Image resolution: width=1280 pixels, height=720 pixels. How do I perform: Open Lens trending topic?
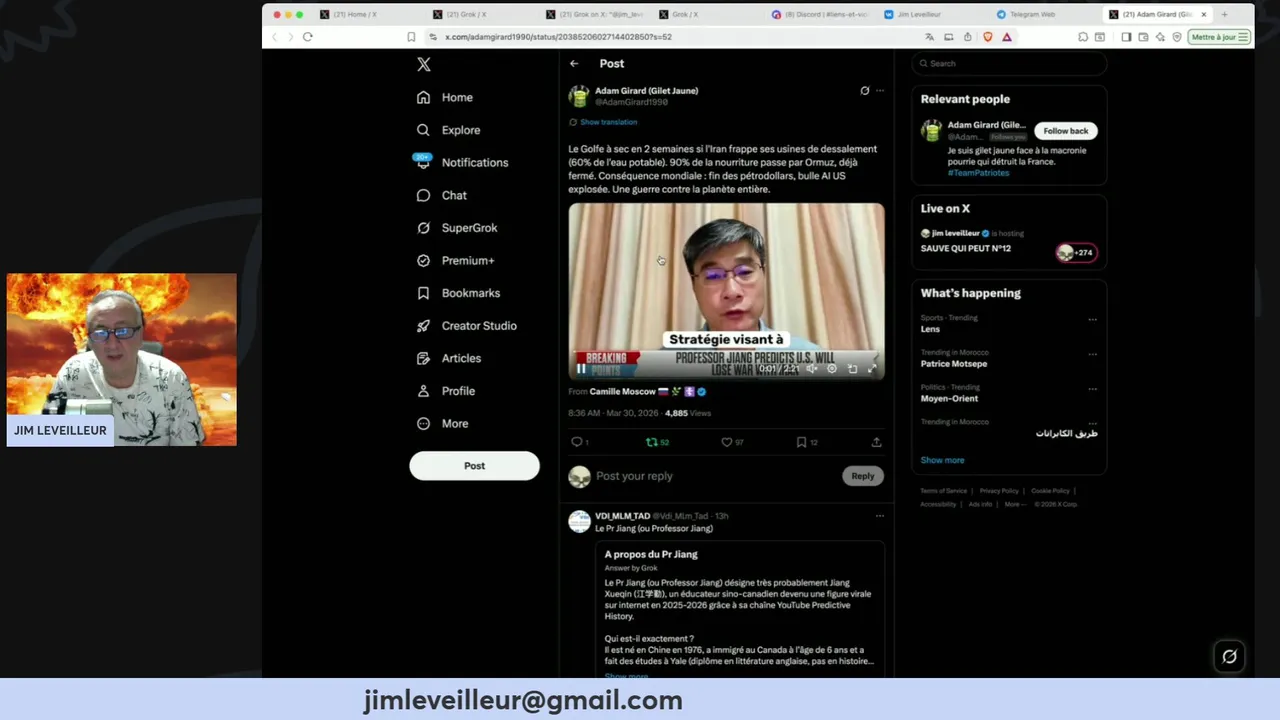[930, 329]
